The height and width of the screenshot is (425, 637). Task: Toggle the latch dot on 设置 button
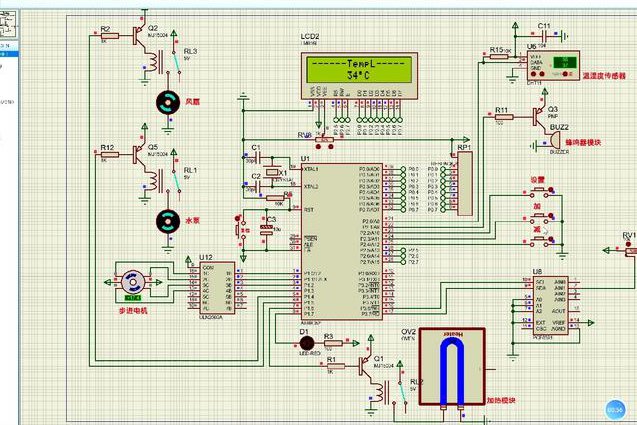551,189
